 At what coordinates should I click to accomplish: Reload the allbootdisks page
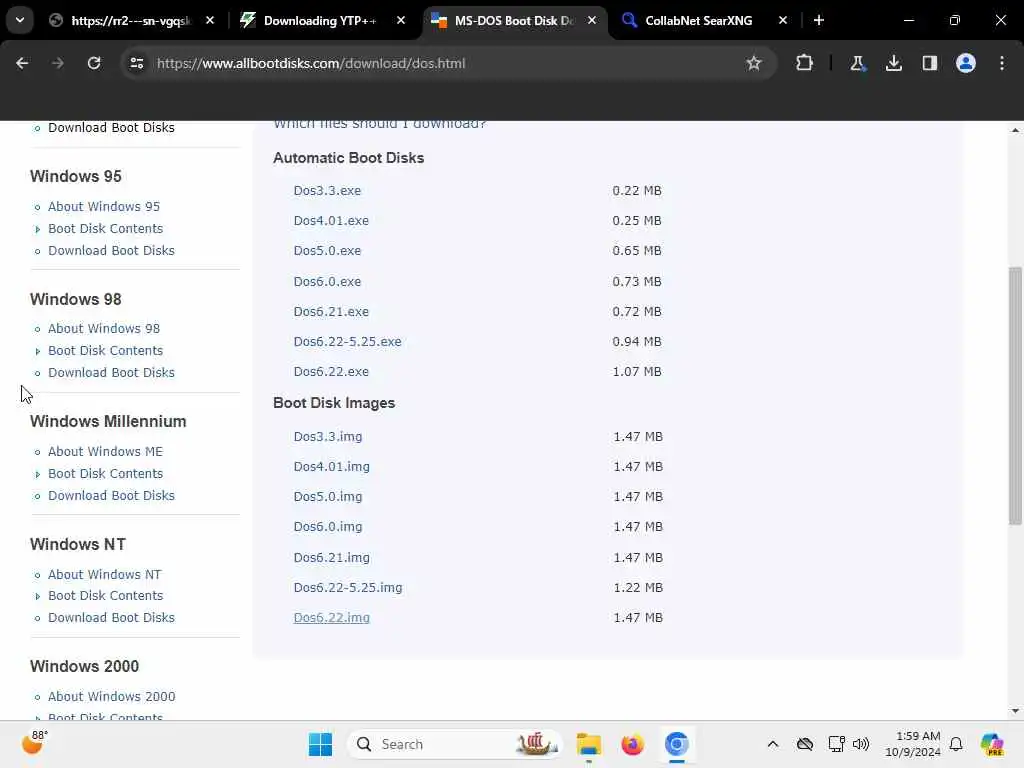pyautogui.click(x=94, y=63)
